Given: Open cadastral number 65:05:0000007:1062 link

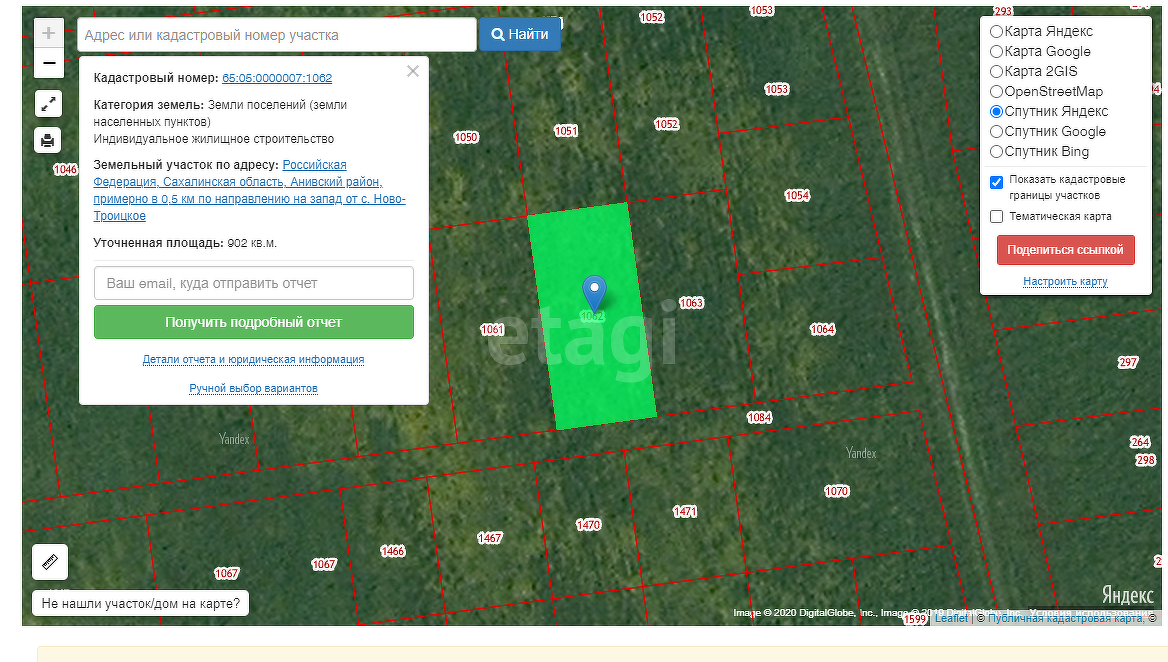Looking at the screenshot, I should pyautogui.click(x=277, y=78).
